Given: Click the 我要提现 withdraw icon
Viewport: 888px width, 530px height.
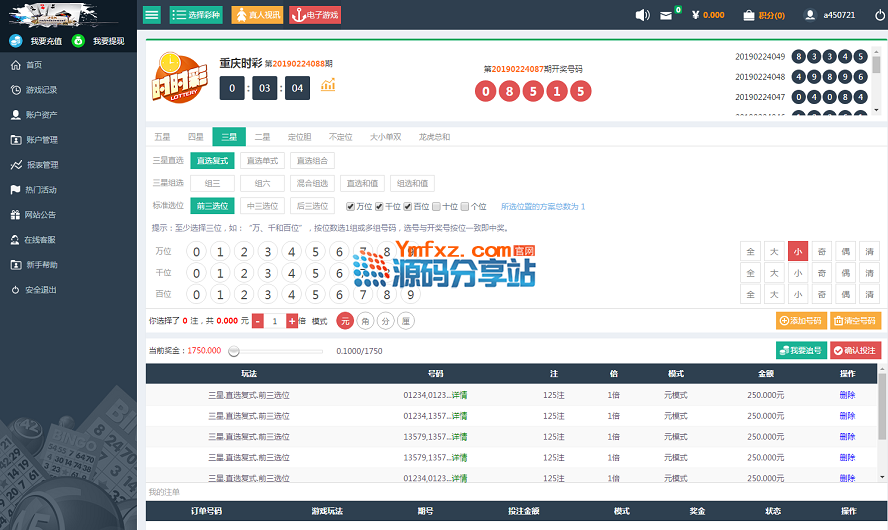Looking at the screenshot, I should point(78,41).
